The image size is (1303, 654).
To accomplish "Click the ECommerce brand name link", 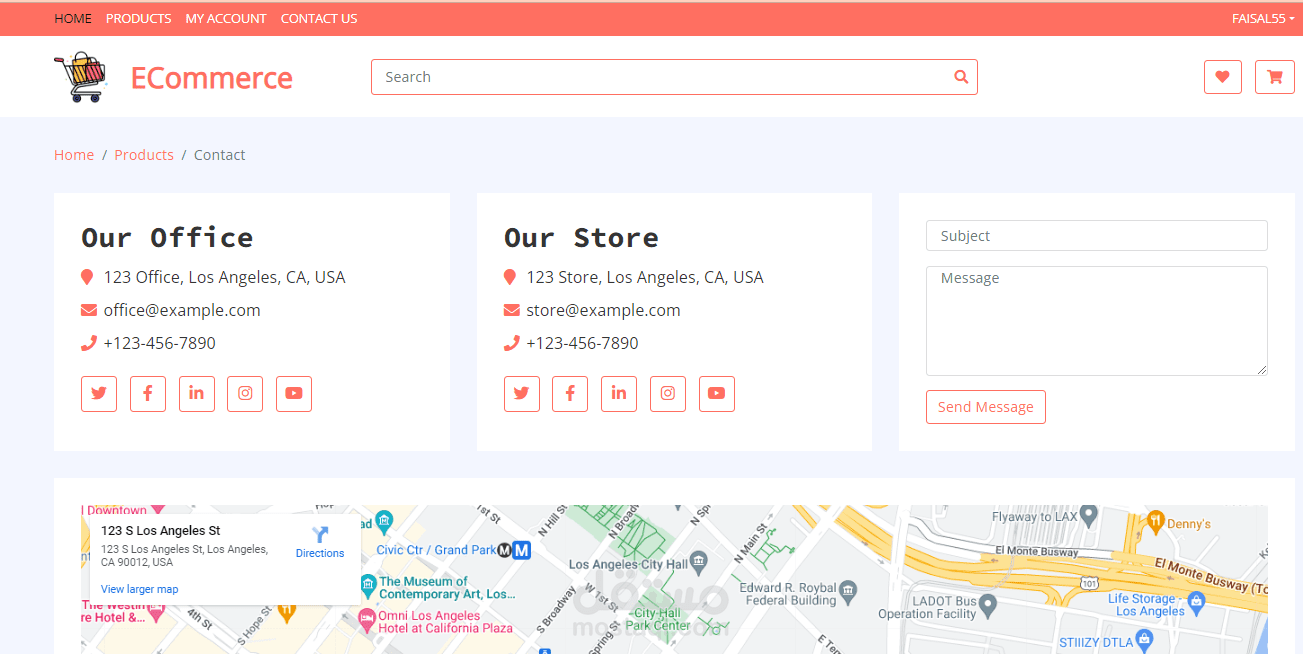I will 212,78.
